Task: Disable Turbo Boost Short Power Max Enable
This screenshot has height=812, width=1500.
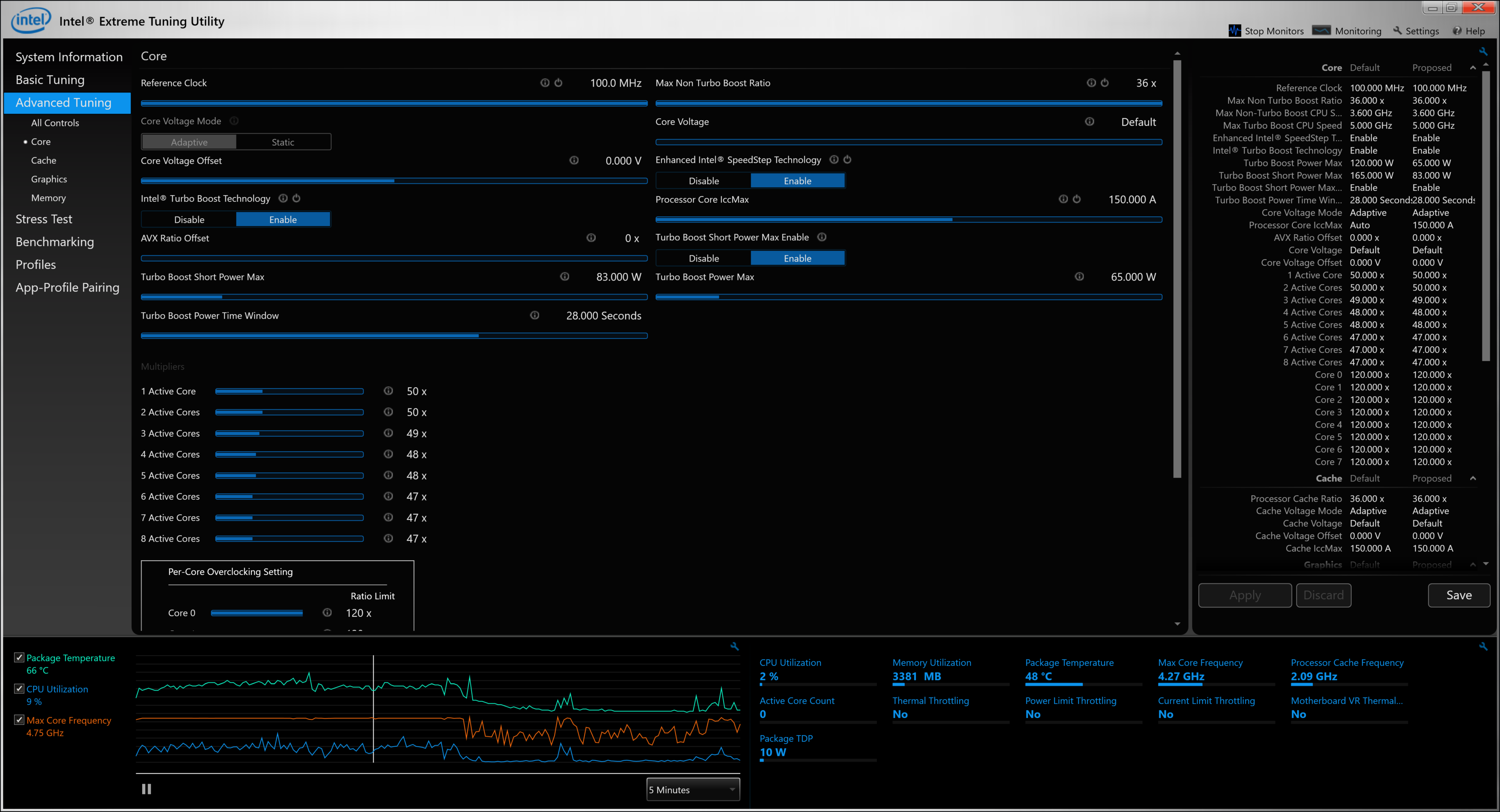Action: (x=704, y=258)
